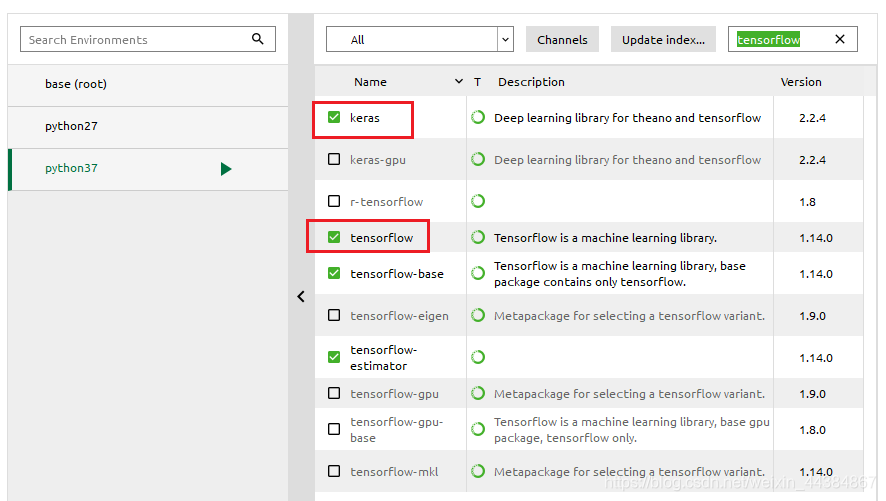Image resolution: width=886 pixels, height=501 pixels.
Task: Select the base (root) environment
Action: pyautogui.click(x=148, y=84)
